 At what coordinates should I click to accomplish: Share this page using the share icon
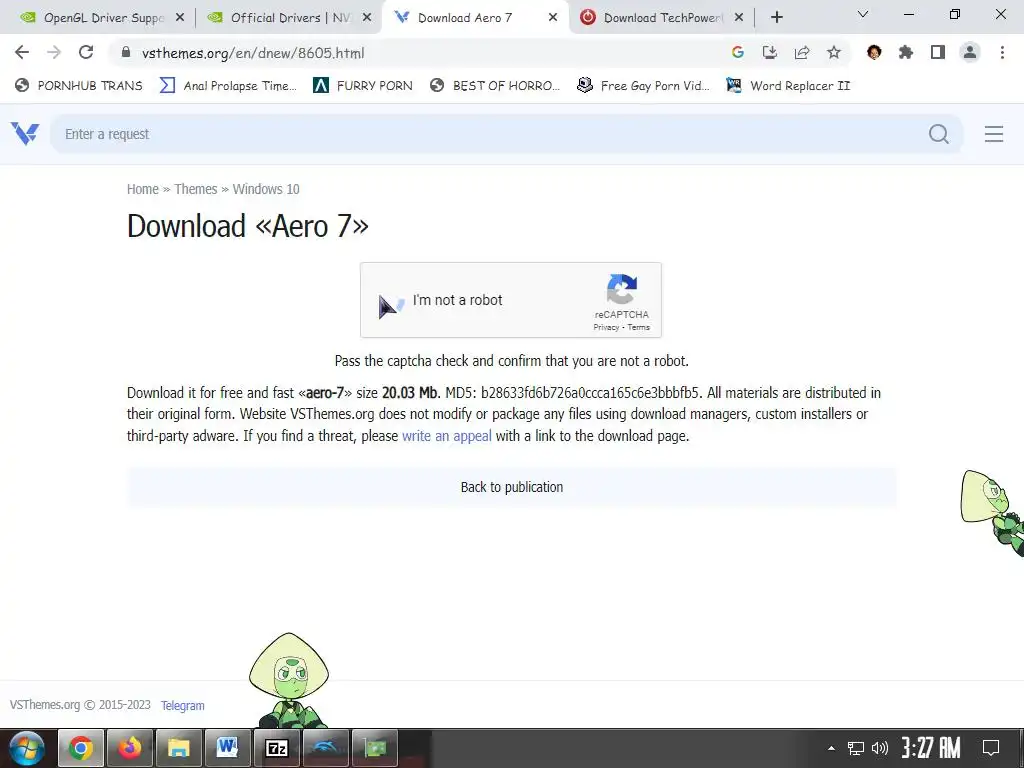(802, 52)
